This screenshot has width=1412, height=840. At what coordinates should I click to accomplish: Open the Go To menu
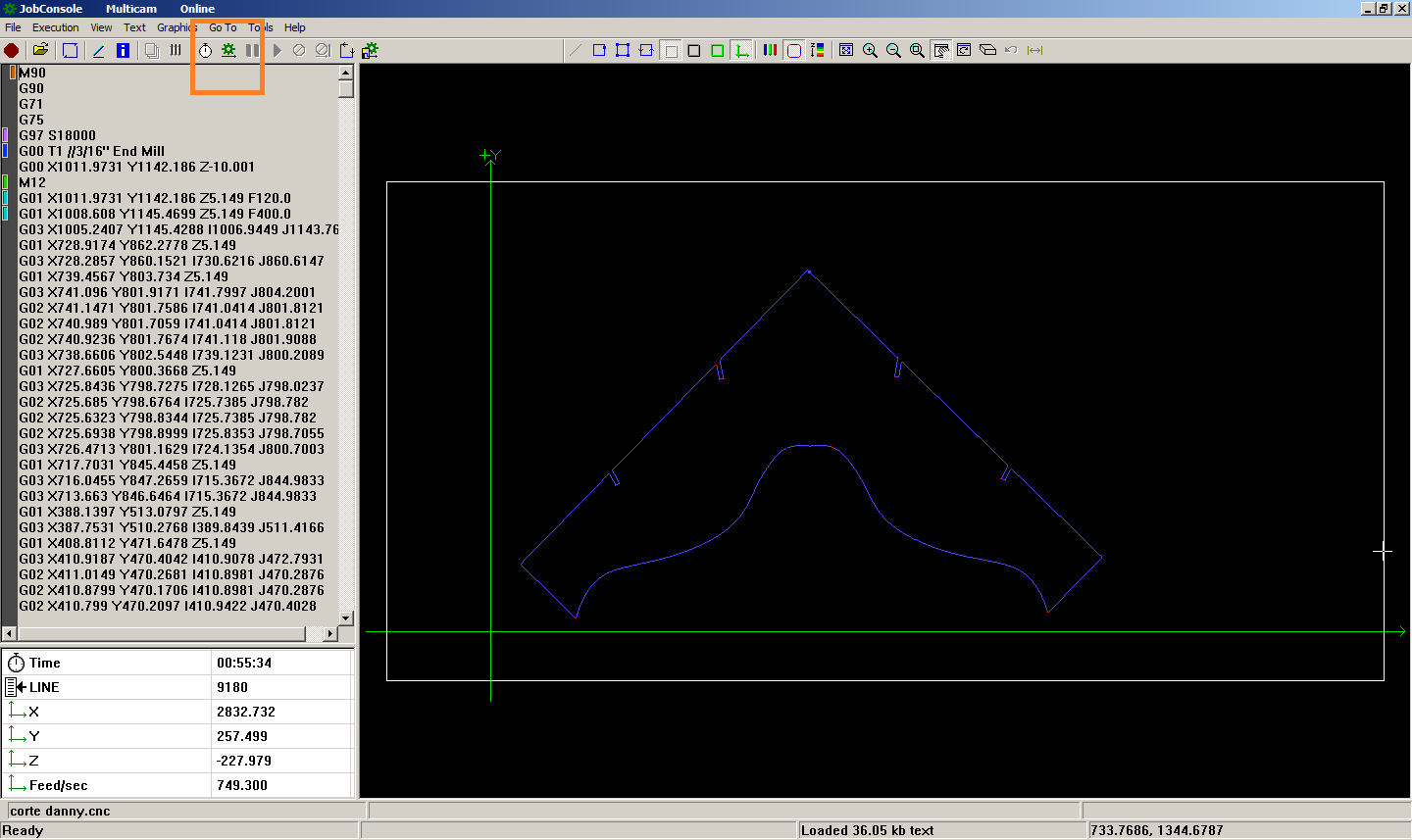coord(223,27)
